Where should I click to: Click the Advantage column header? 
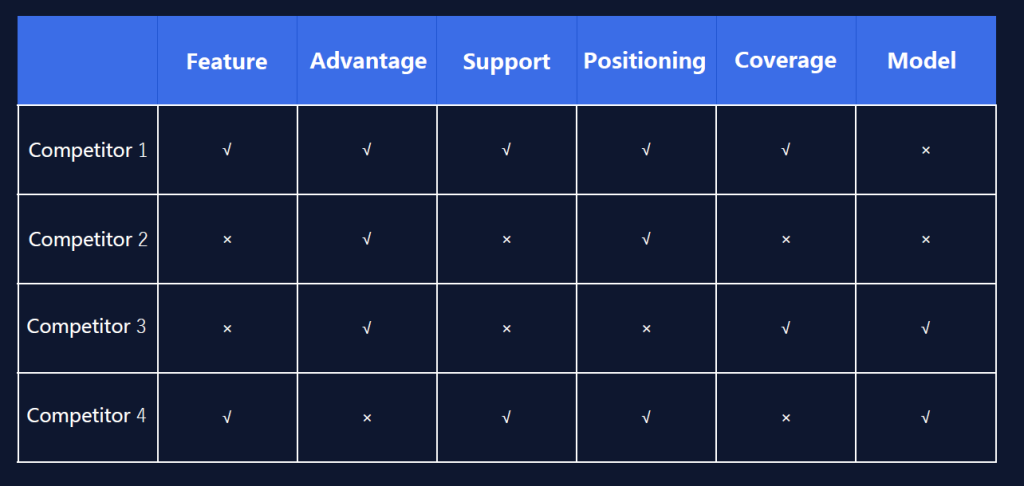[x=368, y=61]
